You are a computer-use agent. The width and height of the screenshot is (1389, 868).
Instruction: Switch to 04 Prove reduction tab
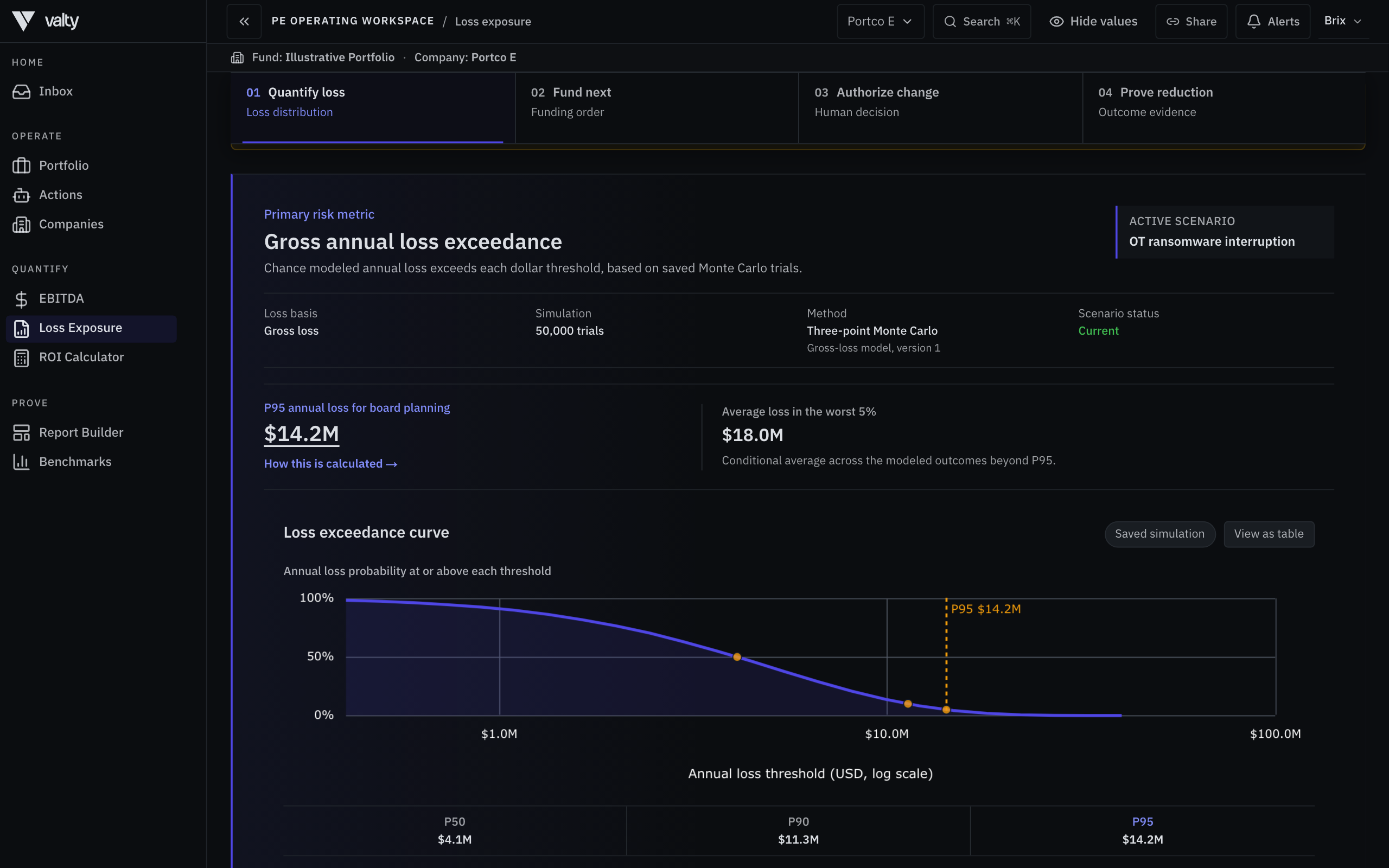1224,107
